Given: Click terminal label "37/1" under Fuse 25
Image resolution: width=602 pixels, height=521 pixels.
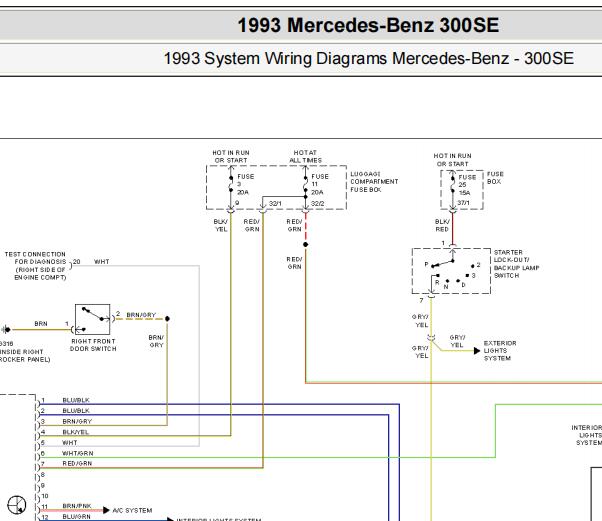Looking at the screenshot, I should pos(463,202).
